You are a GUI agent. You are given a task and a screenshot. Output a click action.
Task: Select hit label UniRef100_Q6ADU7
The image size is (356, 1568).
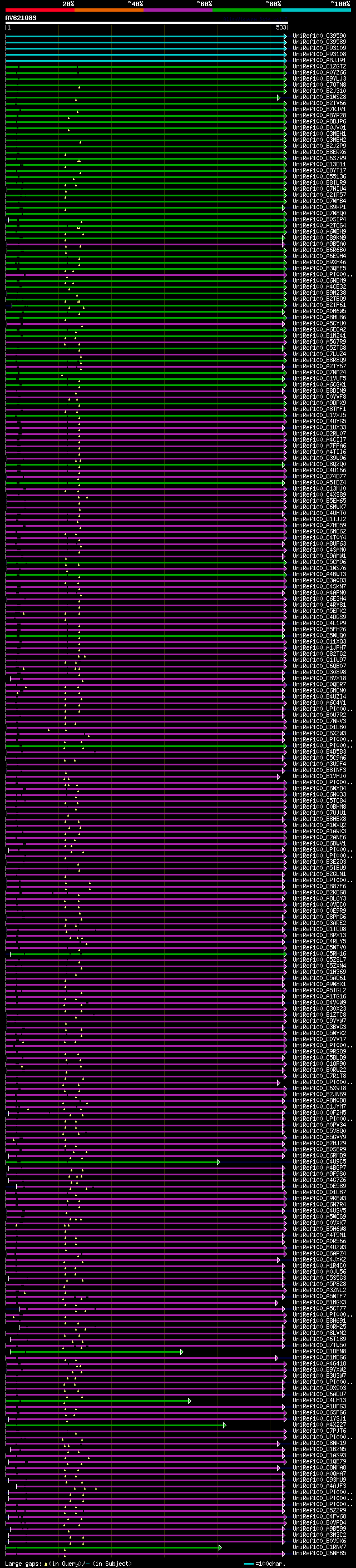(x=319, y=1394)
